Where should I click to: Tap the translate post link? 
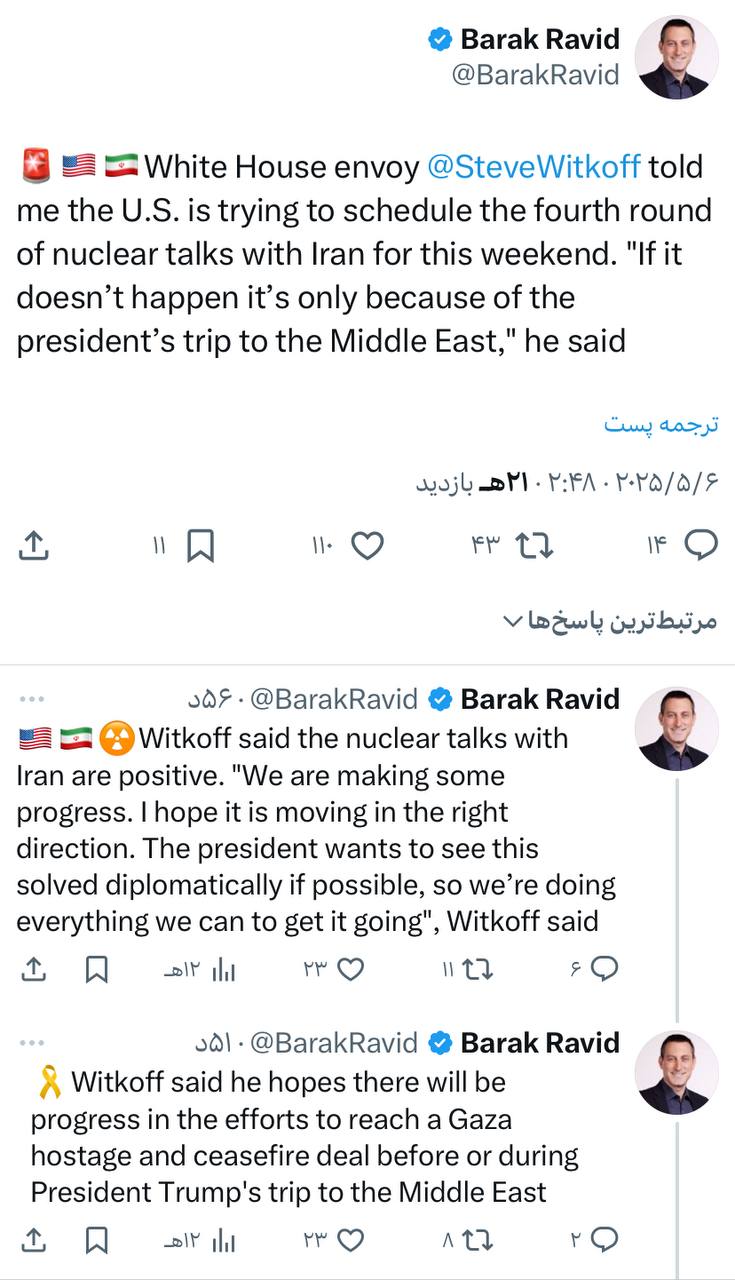pyautogui.click(x=661, y=424)
